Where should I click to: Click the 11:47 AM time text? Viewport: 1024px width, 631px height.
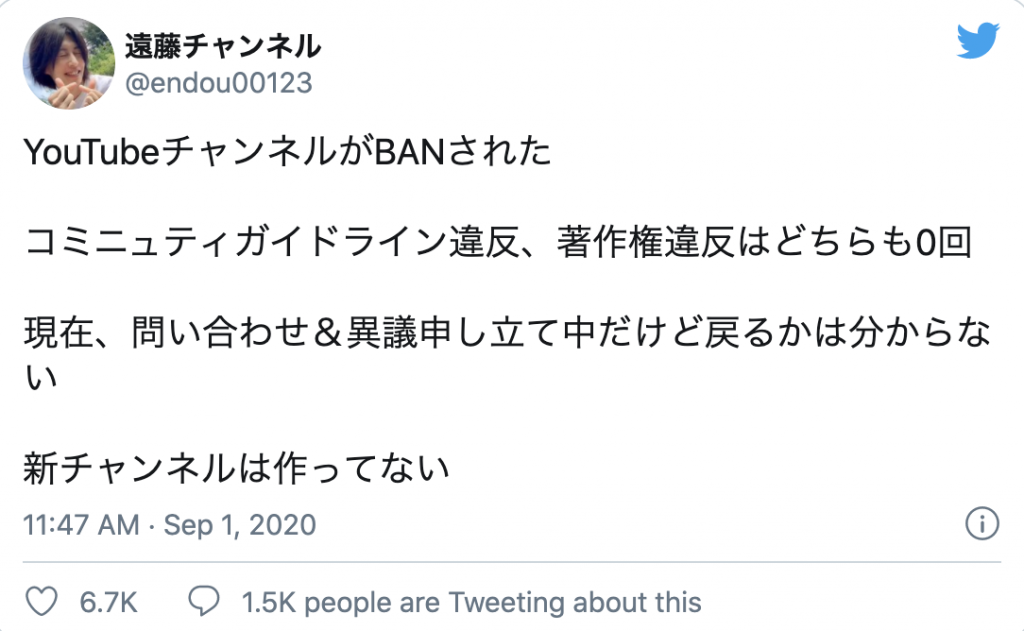80,524
